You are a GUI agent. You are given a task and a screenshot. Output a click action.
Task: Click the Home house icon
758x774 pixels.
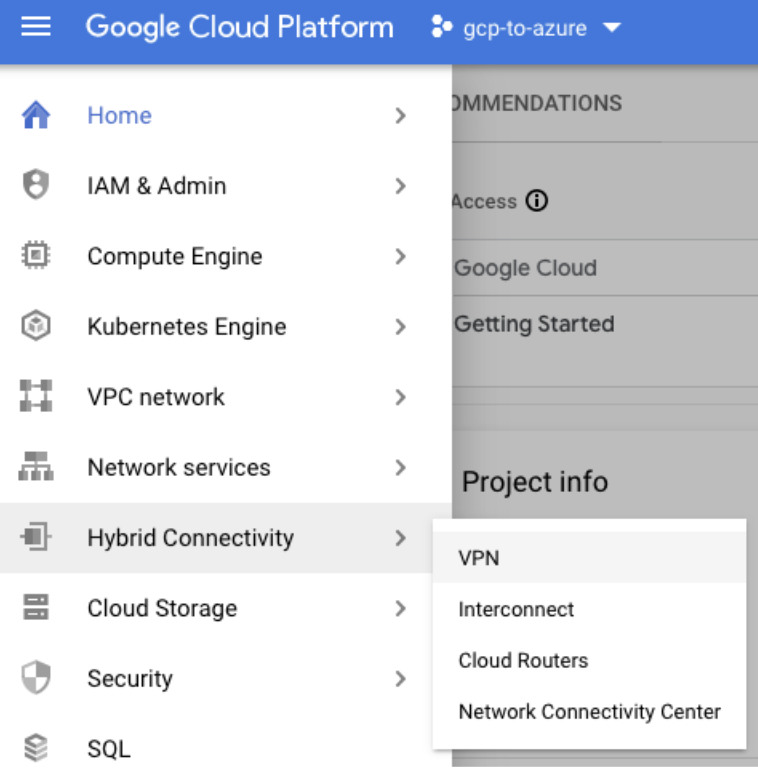[36, 116]
